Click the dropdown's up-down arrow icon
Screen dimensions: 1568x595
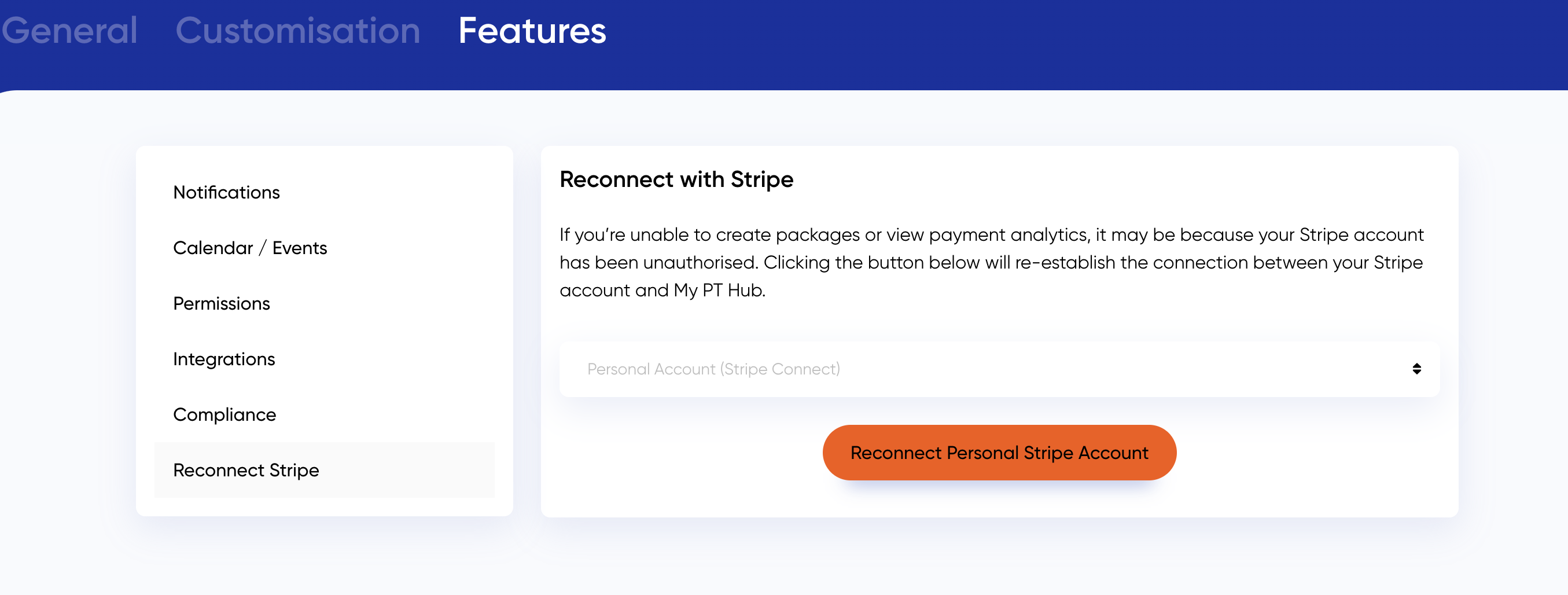(x=1416, y=369)
